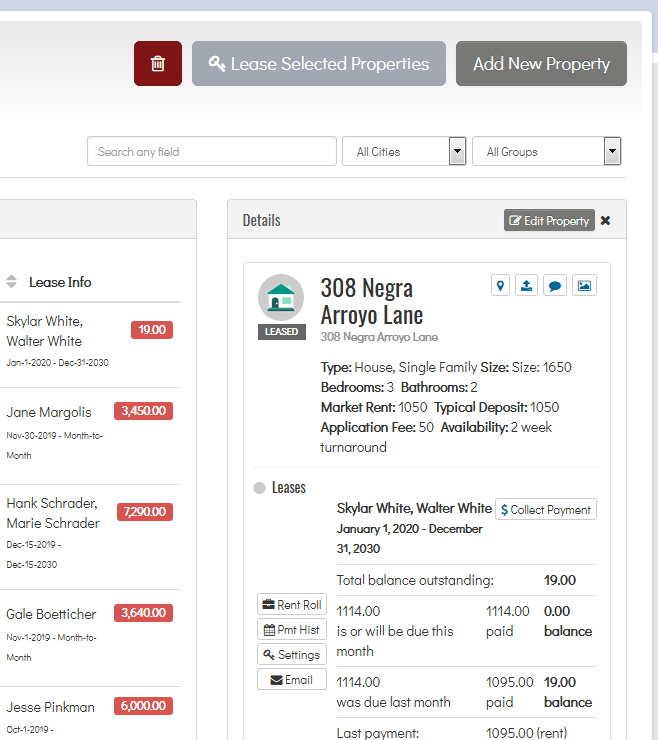Click the LEASED status badge
The width and height of the screenshot is (658, 740).
281,331
